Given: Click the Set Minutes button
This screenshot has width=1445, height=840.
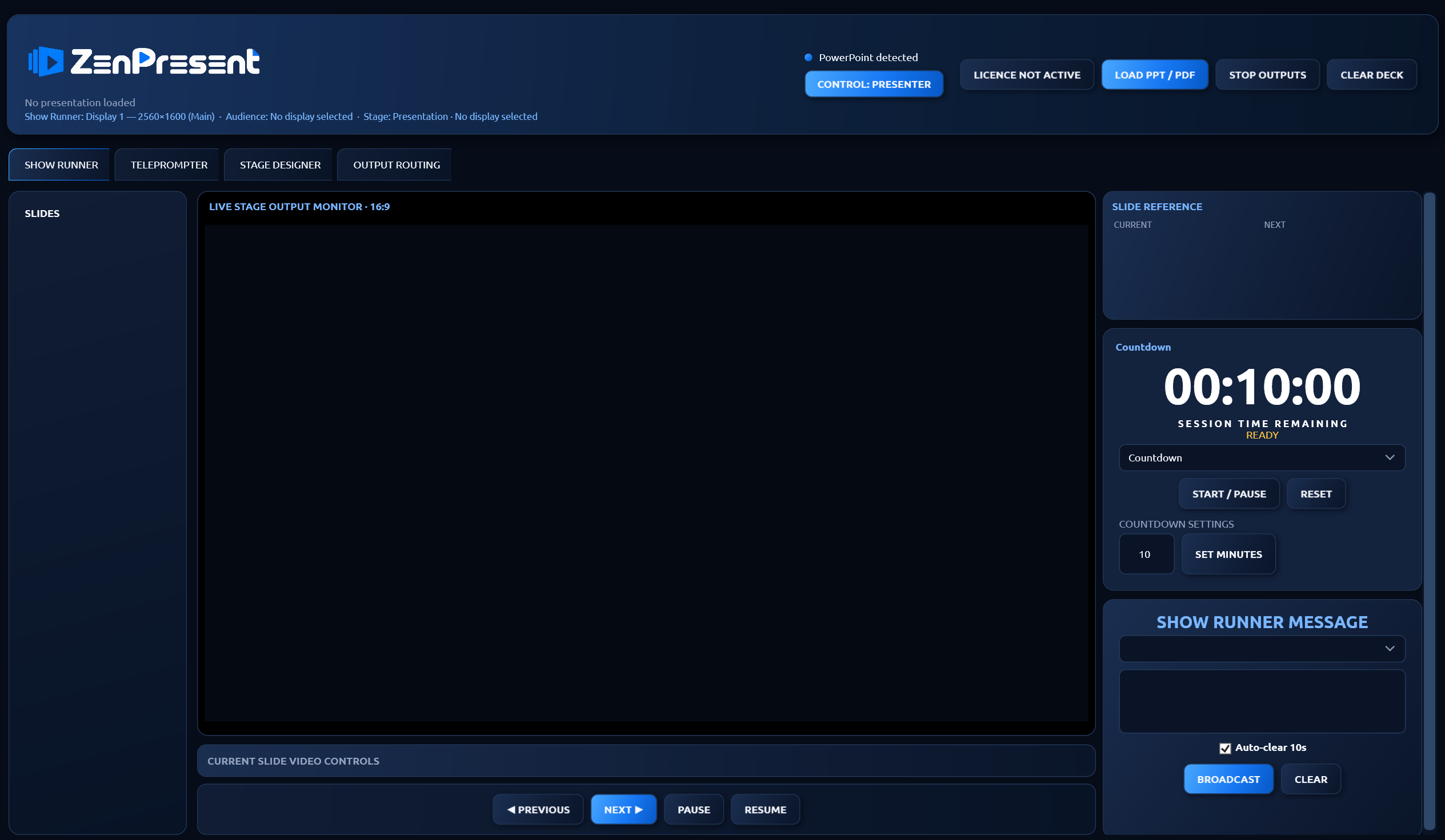Looking at the screenshot, I should (1228, 554).
